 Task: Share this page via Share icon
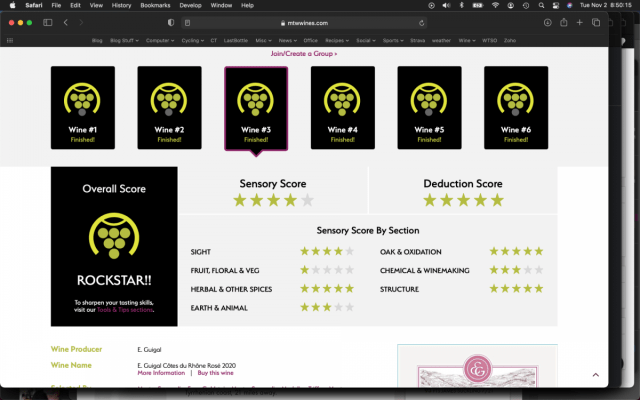pyautogui.click(x=565, y=22)
